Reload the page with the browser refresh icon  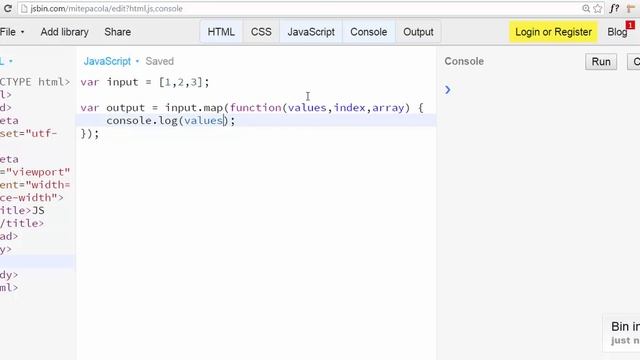click(8, 8)
